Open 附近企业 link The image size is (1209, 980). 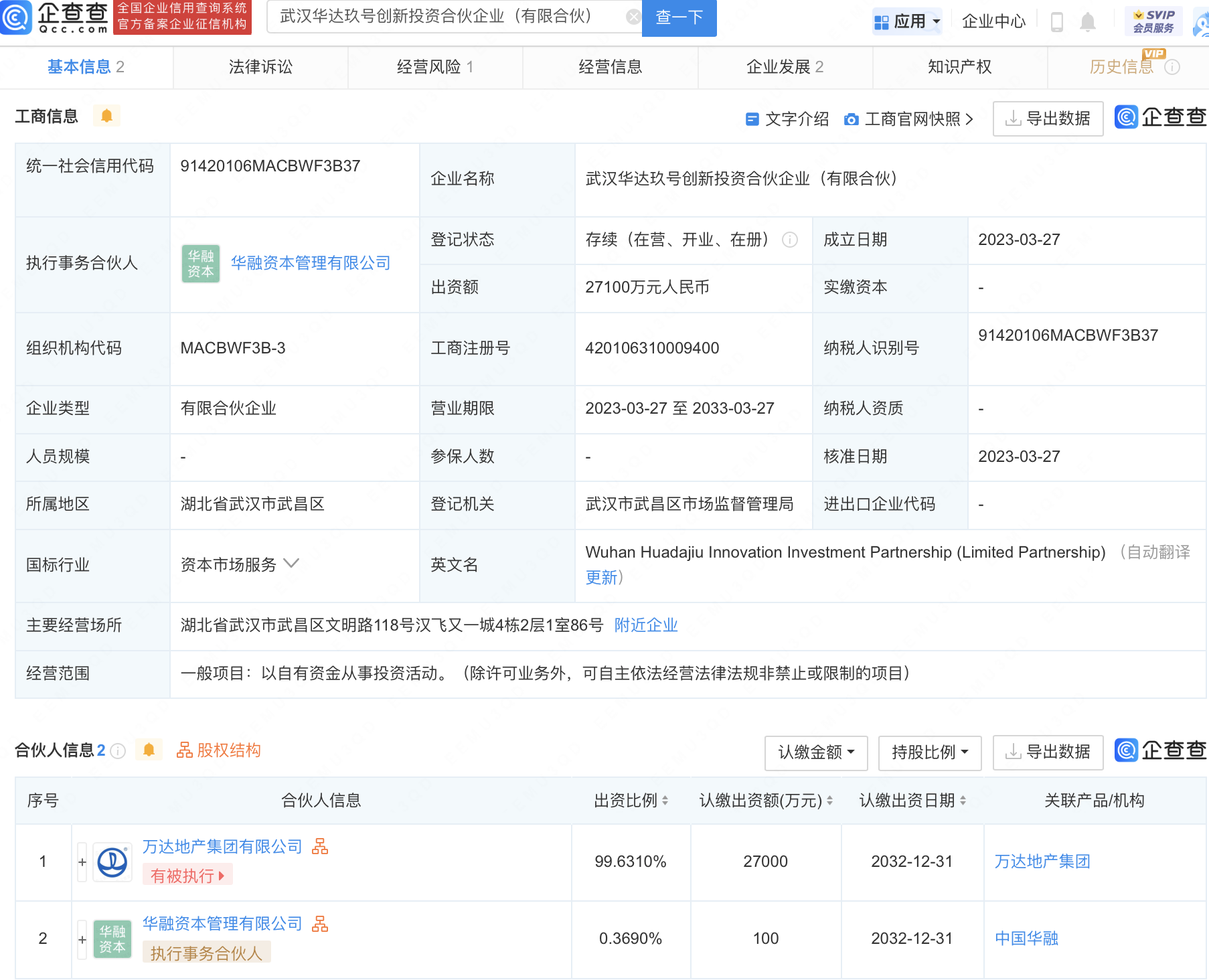pyautogui.click(x=646, y=625)
